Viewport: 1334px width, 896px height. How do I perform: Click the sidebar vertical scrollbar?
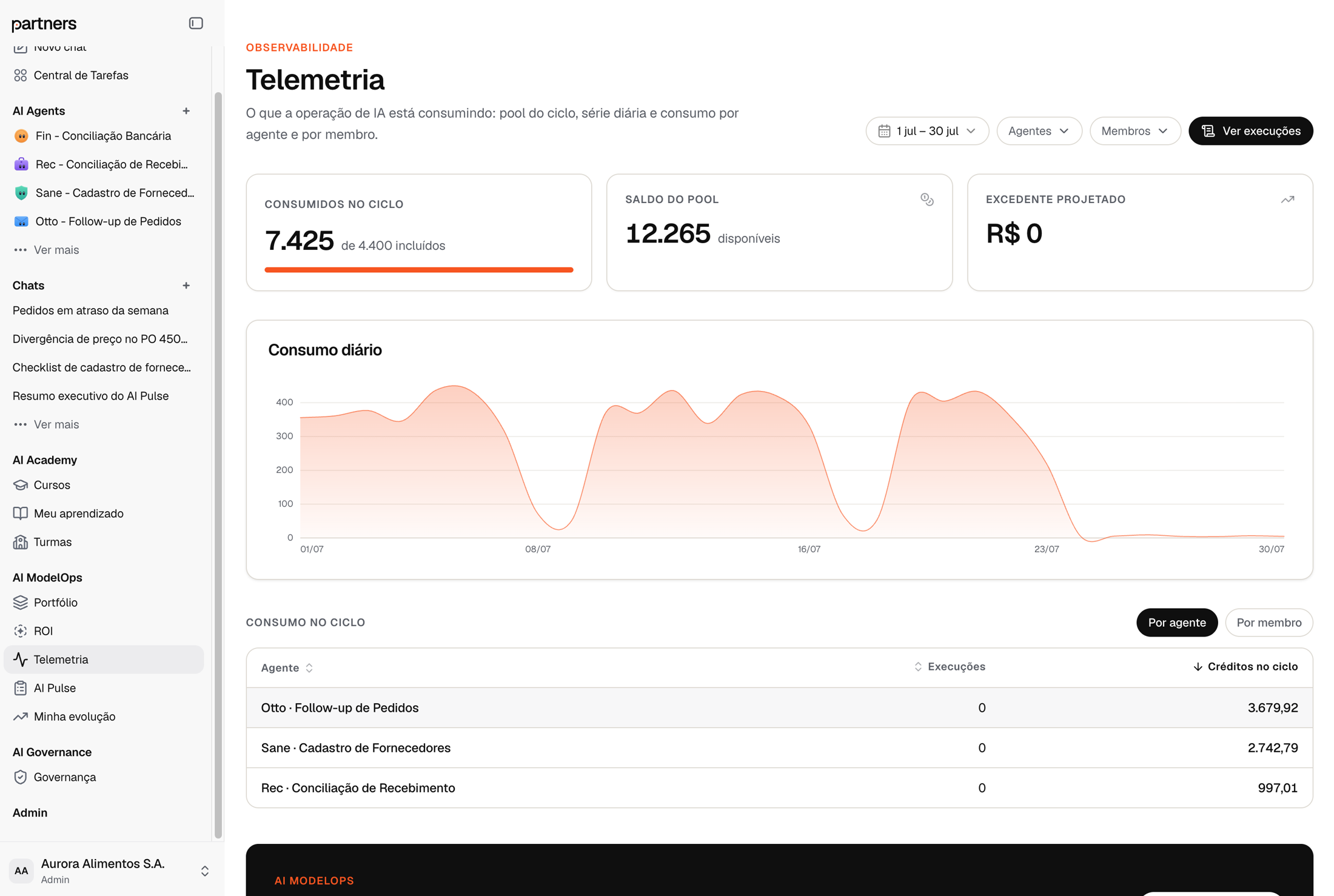[x=218, y=465]
